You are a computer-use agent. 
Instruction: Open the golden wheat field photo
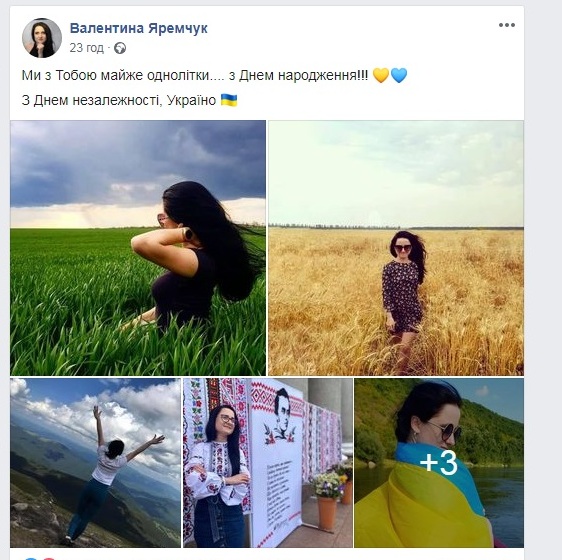coord(396,248)
